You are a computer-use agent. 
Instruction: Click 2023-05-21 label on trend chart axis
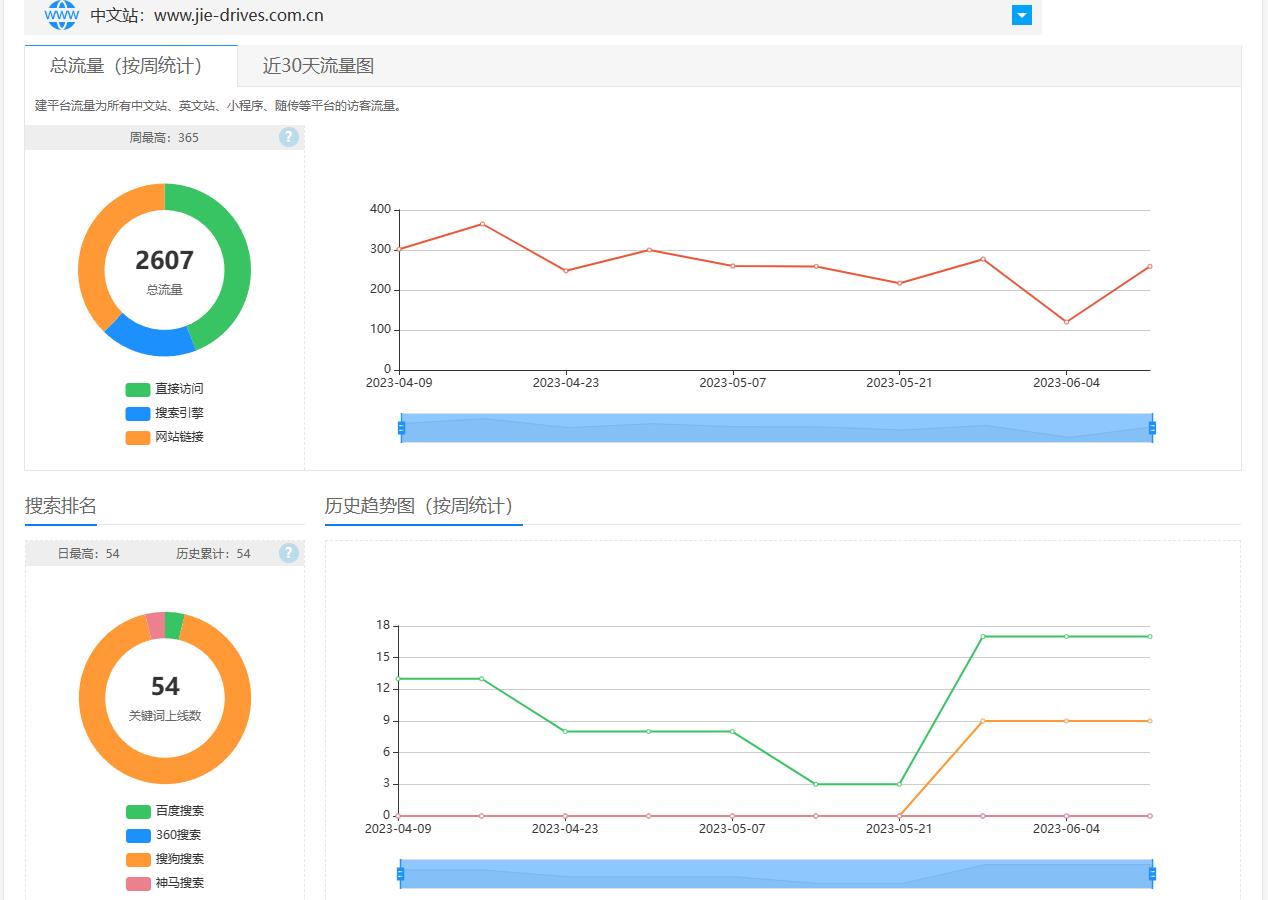coord(899,829)
